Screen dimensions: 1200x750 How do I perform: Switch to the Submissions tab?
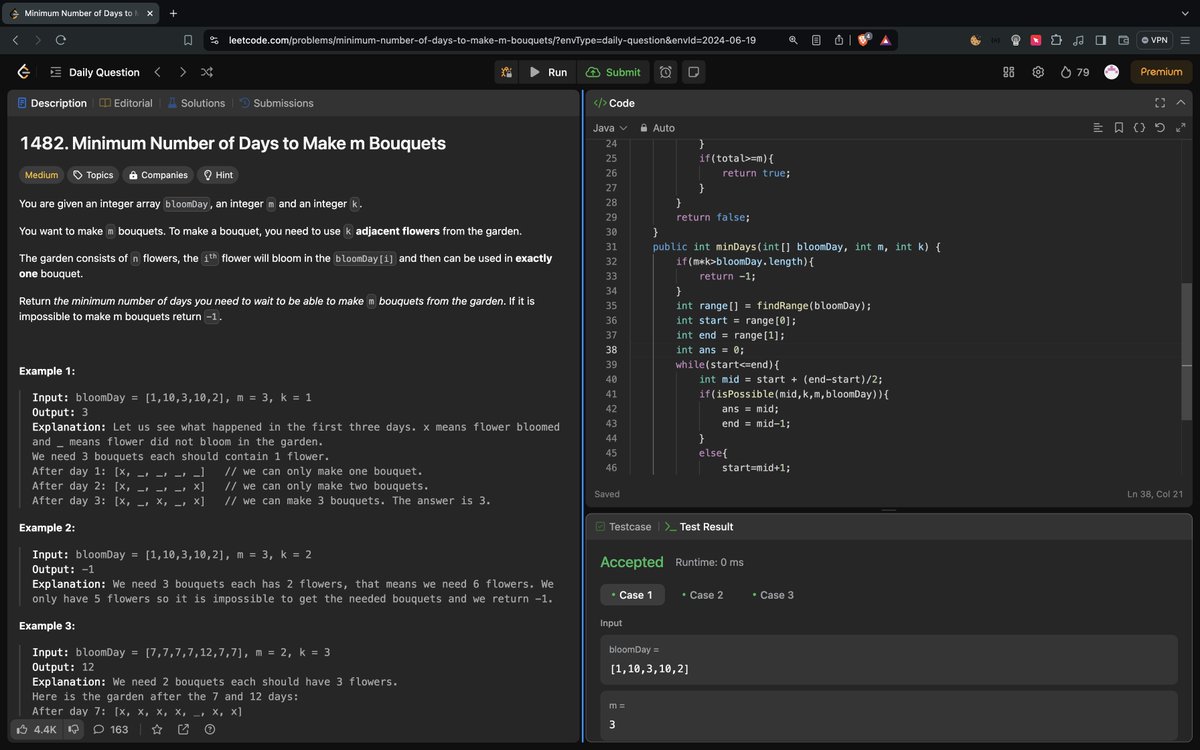pyautogui.click(x=276, y=103)
